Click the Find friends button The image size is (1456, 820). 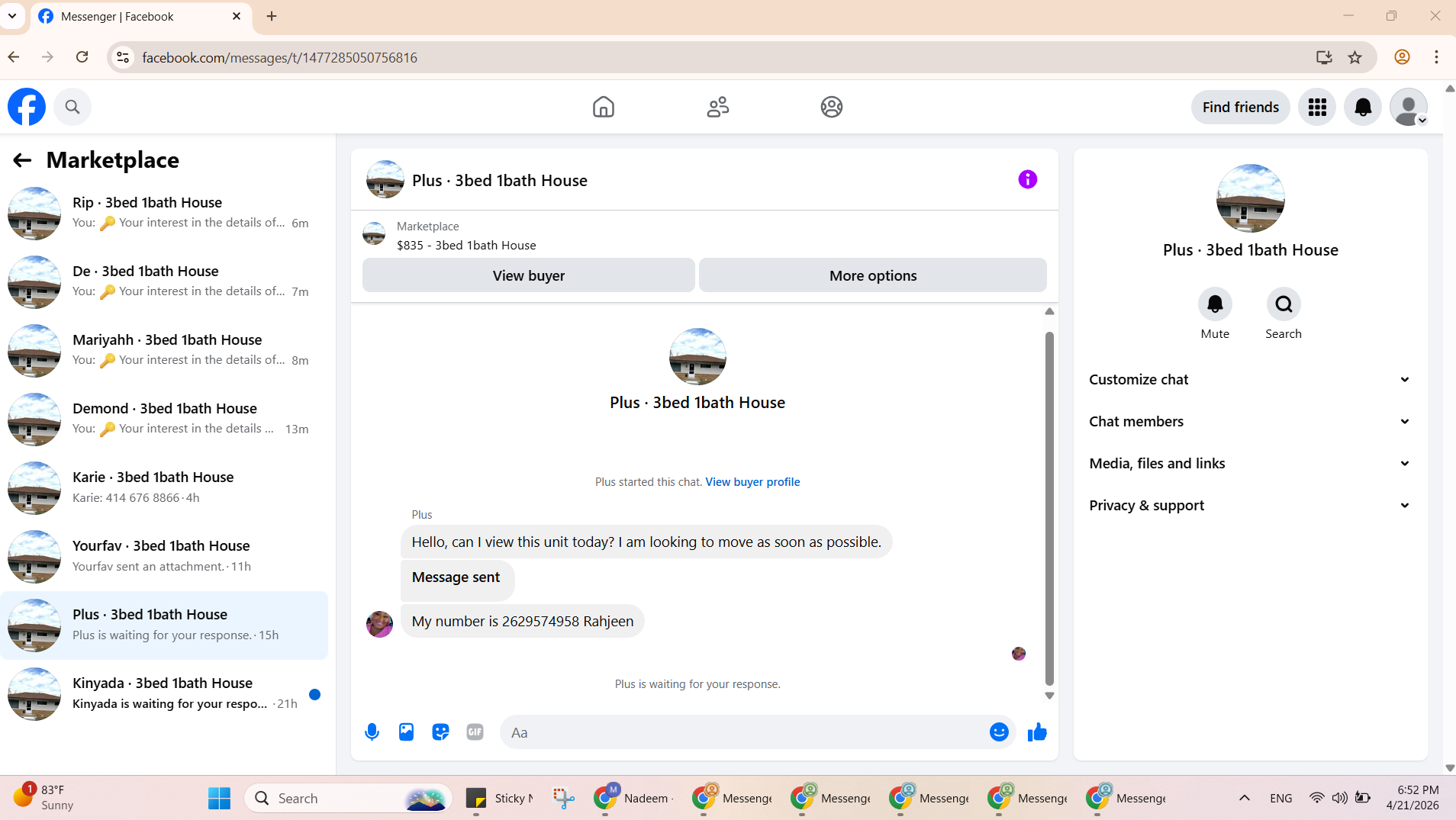1241,107
